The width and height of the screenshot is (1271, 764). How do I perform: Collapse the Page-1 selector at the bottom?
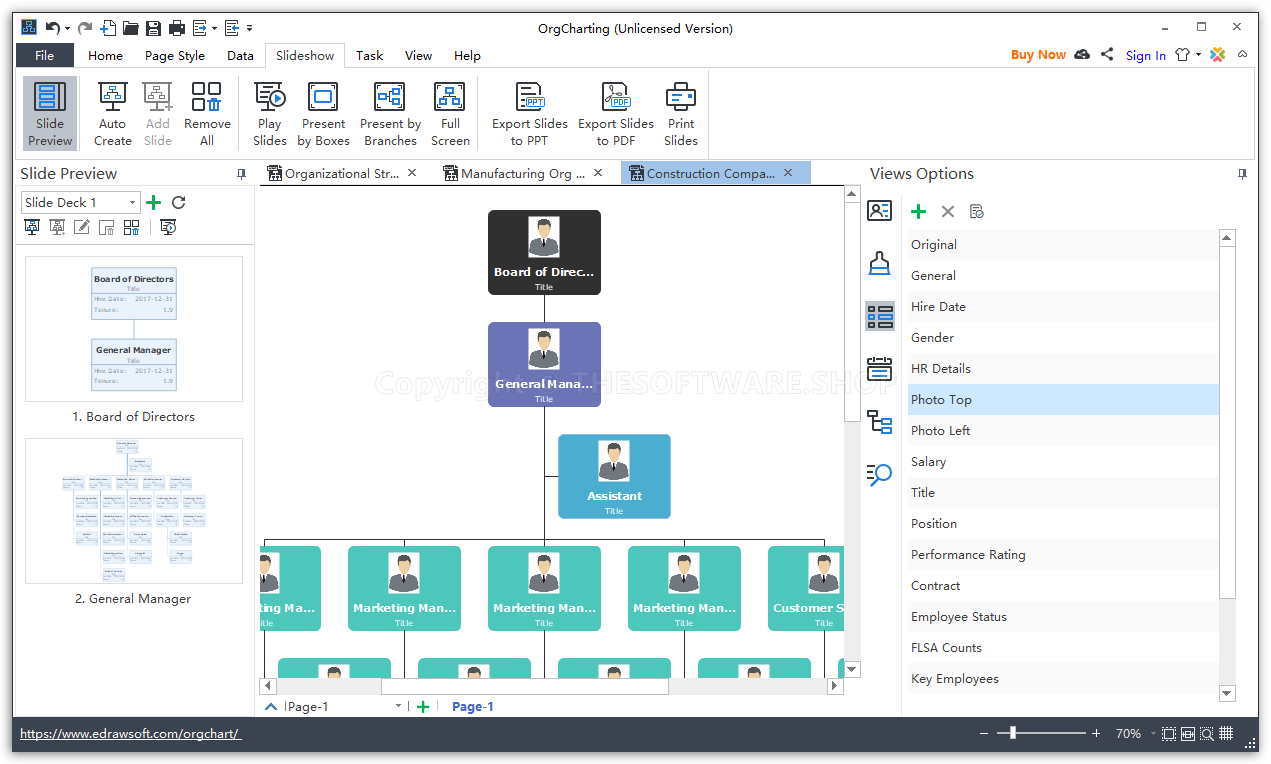click(270, 706)
